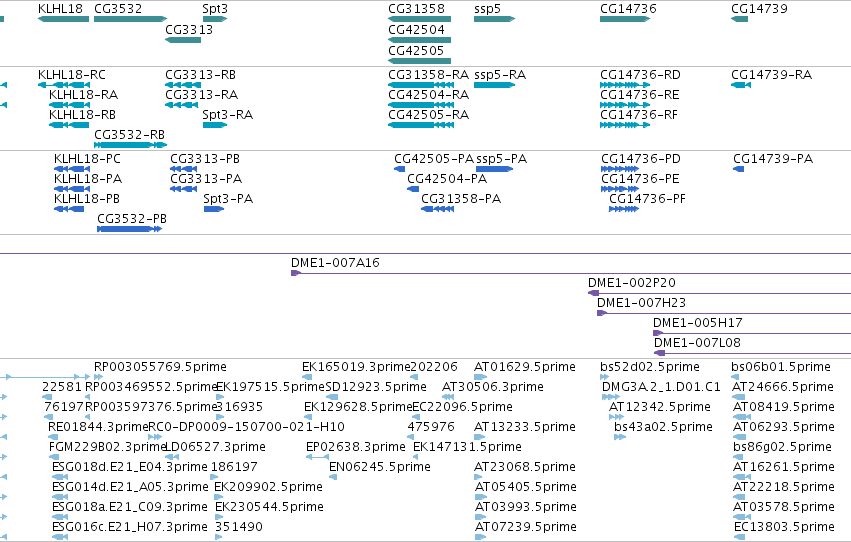
Task: Click the KLHL18-RB transcript
Action: click(69, 125)
